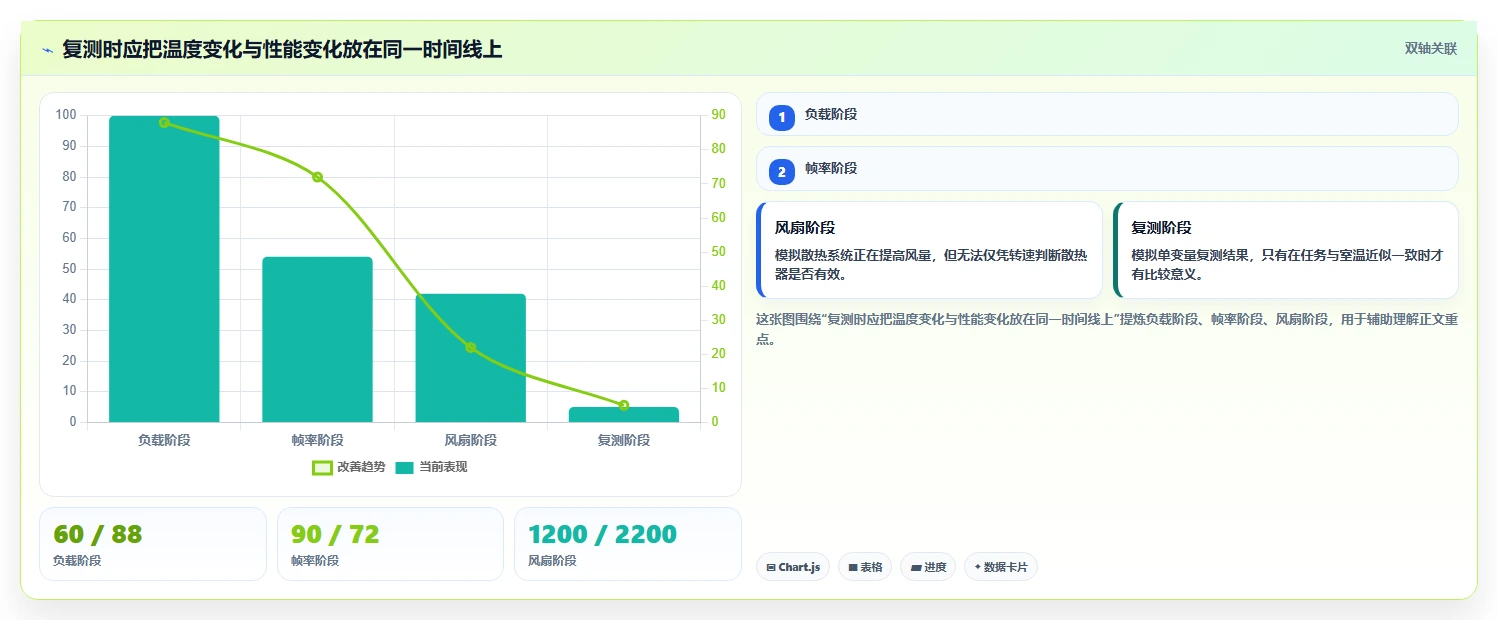The height and width of the screenshot is (620, 1498).
Task: Click the 复测阶段 bar in chart
Action: point(623,414)
